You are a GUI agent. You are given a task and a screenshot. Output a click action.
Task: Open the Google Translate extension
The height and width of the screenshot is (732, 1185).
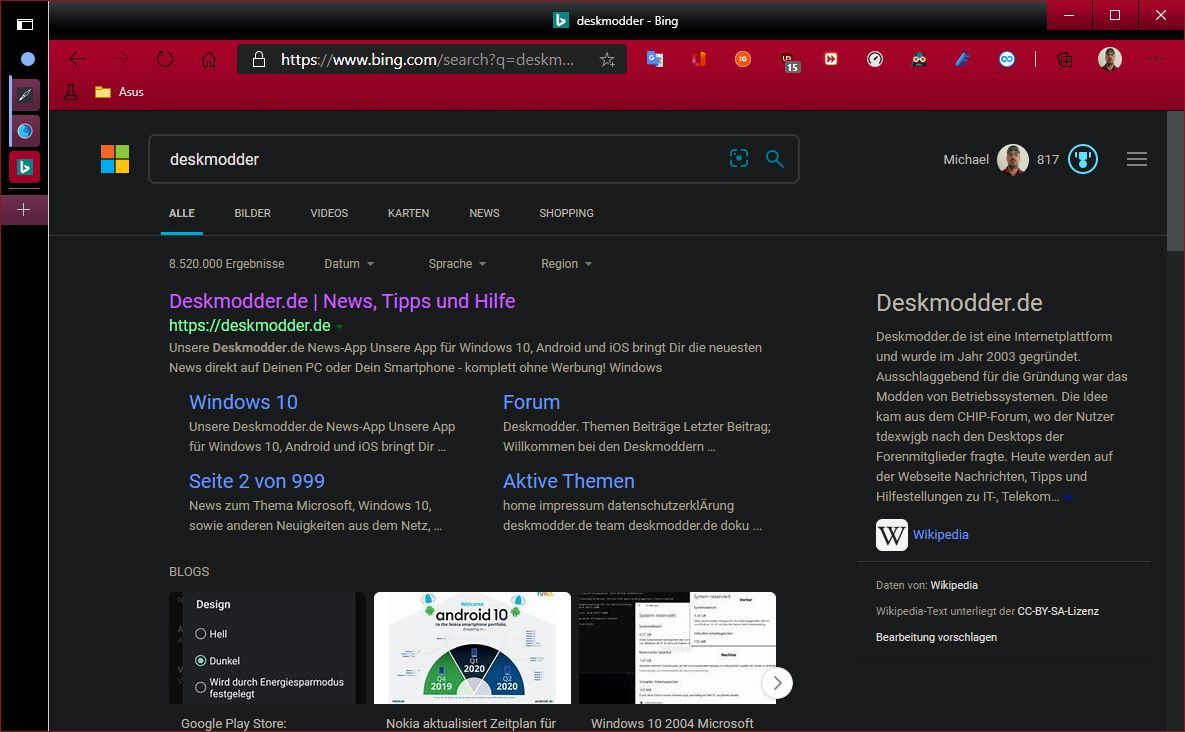pos(655,59)
